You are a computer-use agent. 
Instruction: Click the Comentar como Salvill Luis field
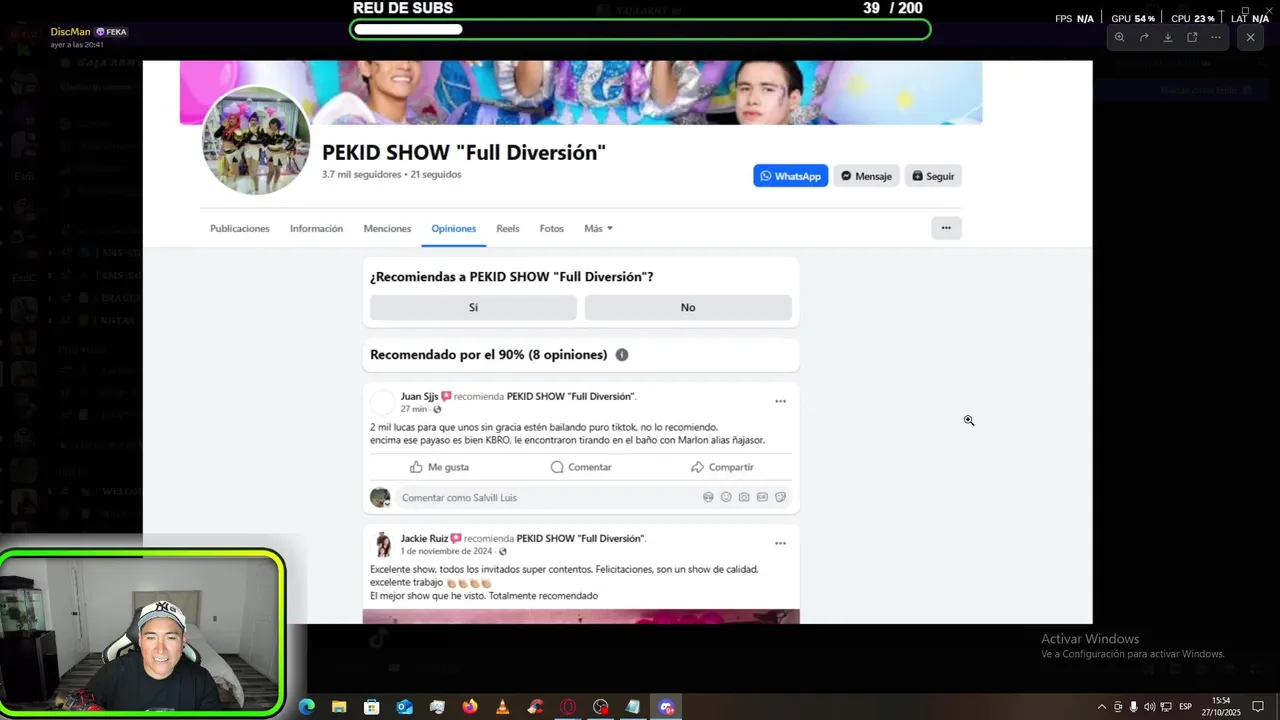(594, 497)
